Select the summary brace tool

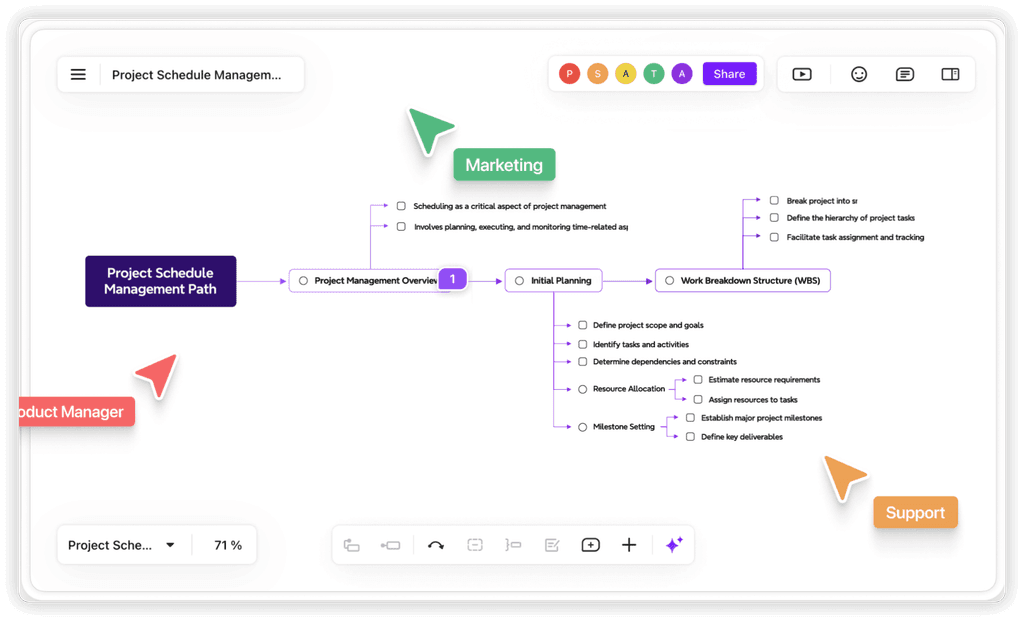[x=513, y=545]
